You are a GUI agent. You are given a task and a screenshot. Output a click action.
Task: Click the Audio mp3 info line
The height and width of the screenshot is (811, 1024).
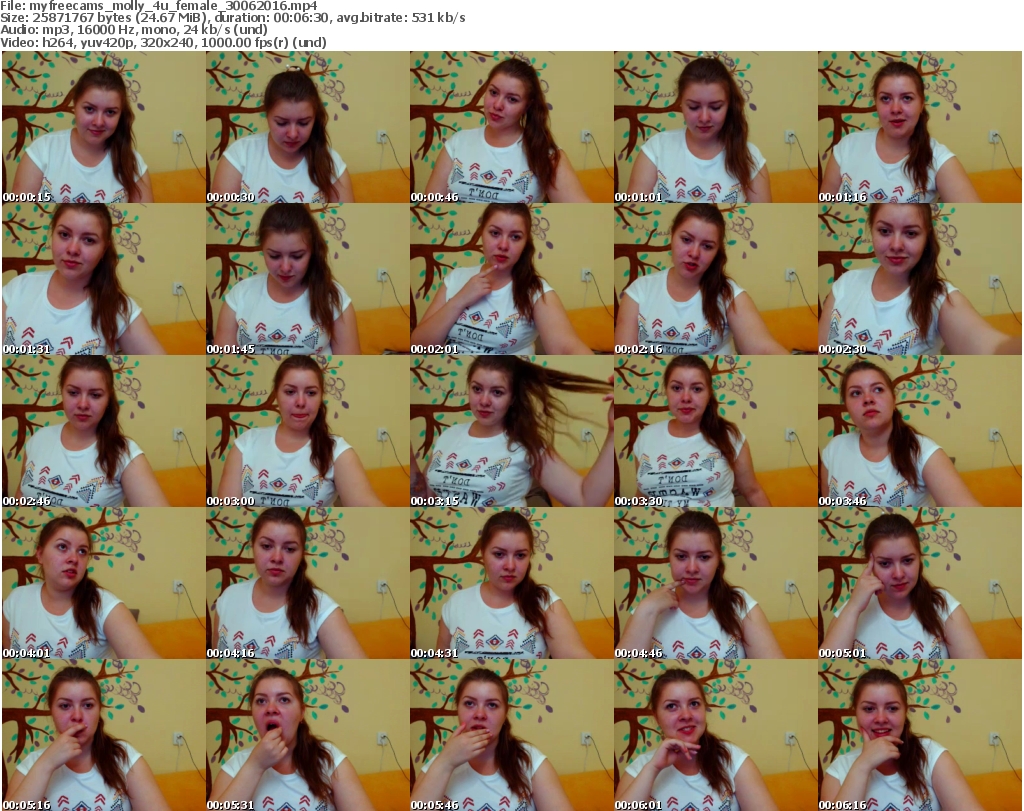pyautogui.click(x=134, y=30)
